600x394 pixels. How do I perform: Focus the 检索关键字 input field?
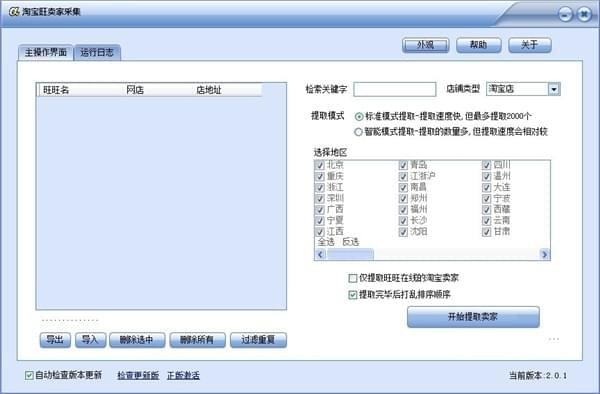point(395,89)
